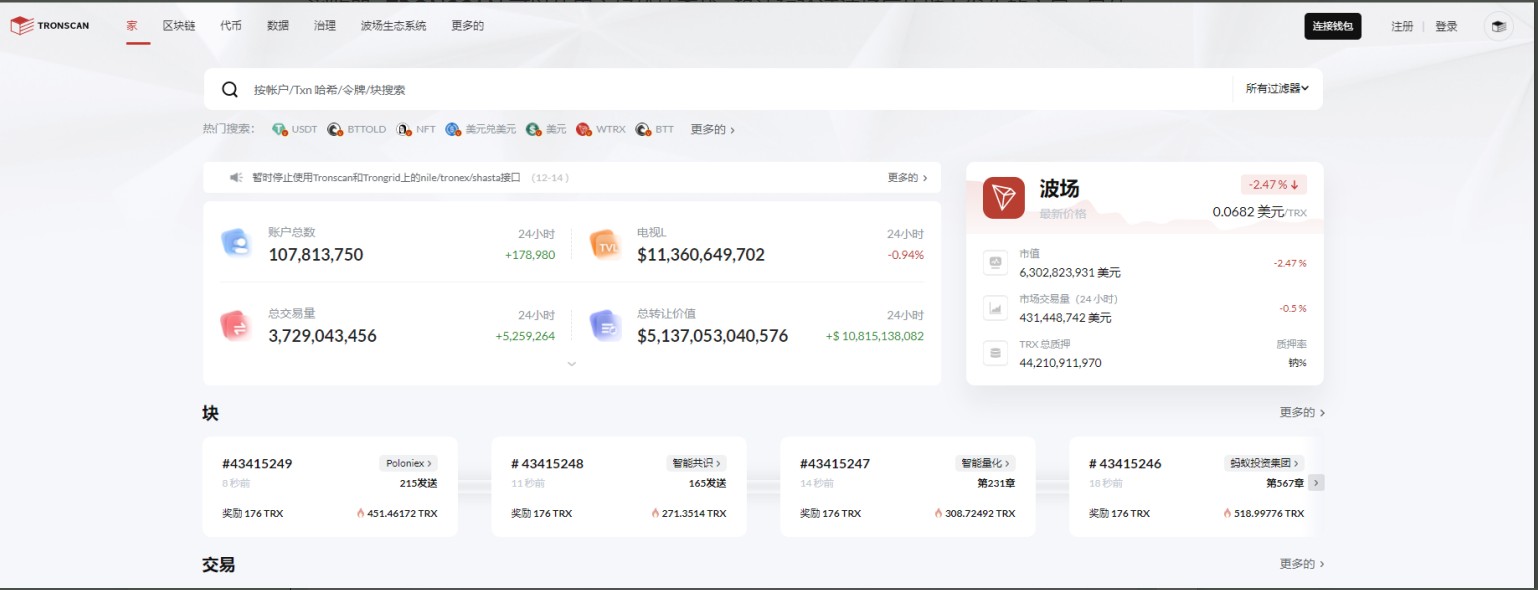Click the USDT token icon
The height and width of the screenshot is (590, 1538).
pos(279,130)
